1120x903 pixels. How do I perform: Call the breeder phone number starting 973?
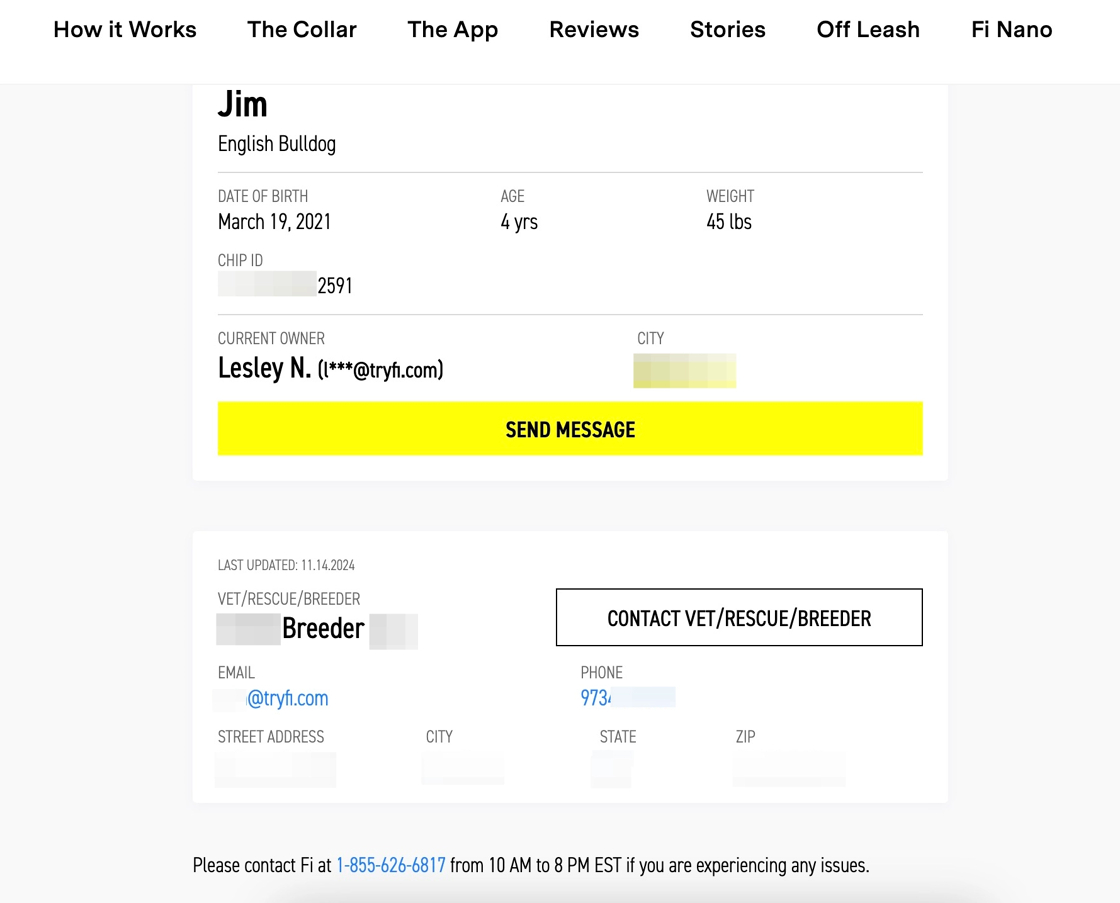coord(598,698)
